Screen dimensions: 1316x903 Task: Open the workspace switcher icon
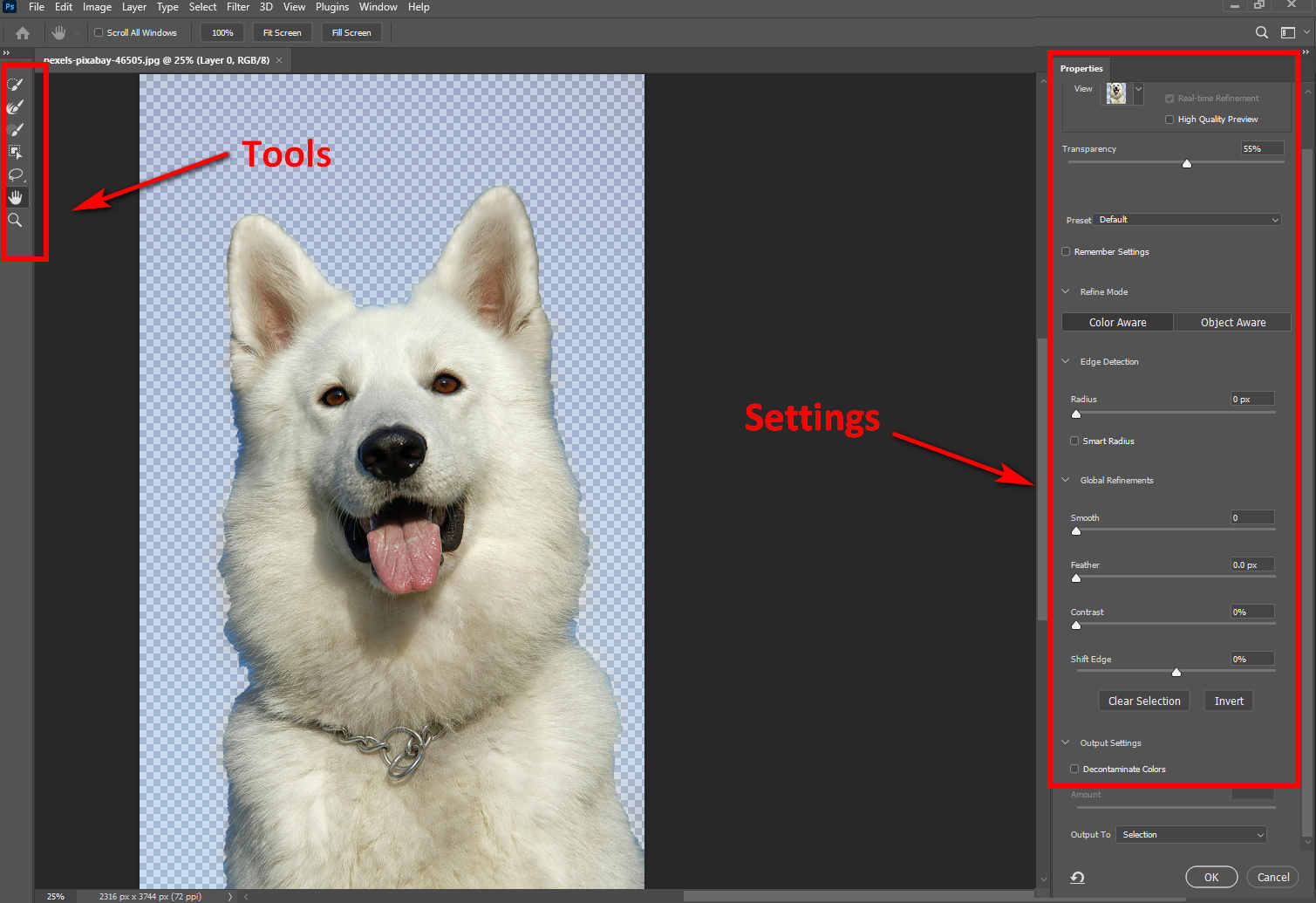coord(1287,32)
